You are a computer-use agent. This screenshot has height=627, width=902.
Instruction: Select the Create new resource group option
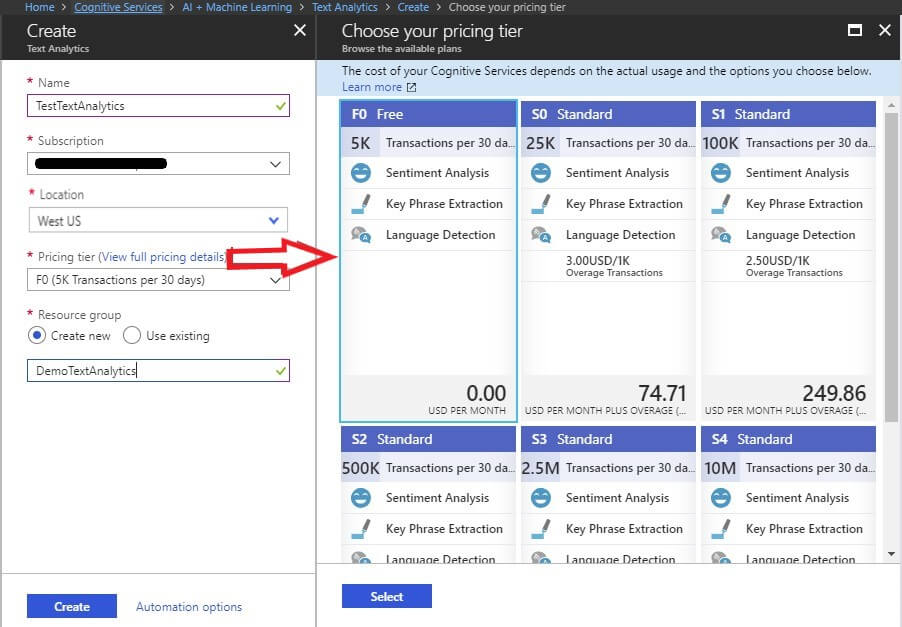(x=37, y=335)
